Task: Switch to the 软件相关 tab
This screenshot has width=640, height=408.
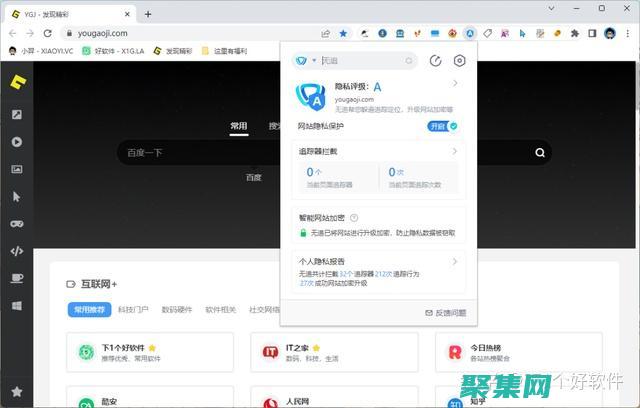Action: point(220,310)
